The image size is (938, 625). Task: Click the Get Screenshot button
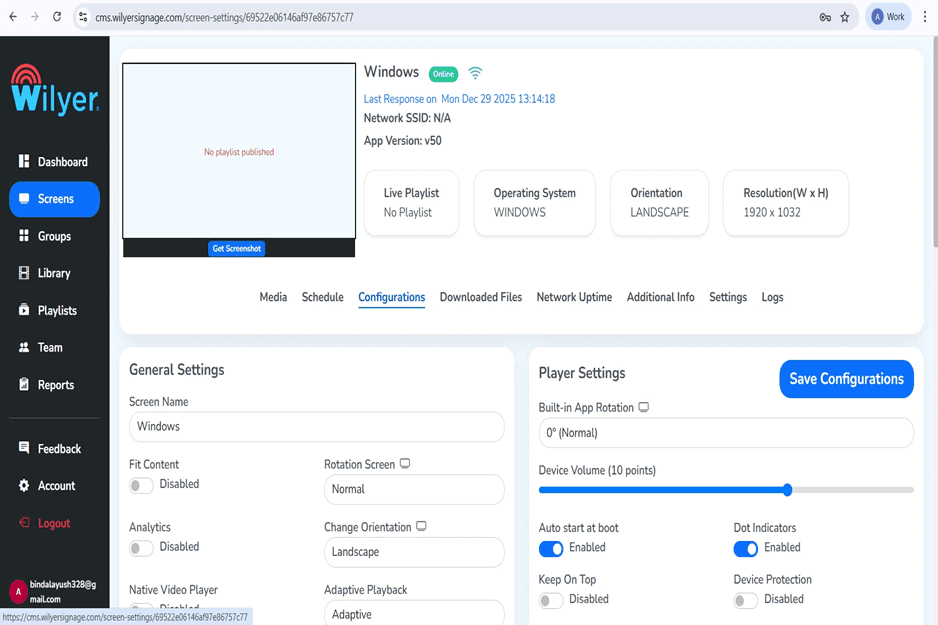[x=237, y=248]
